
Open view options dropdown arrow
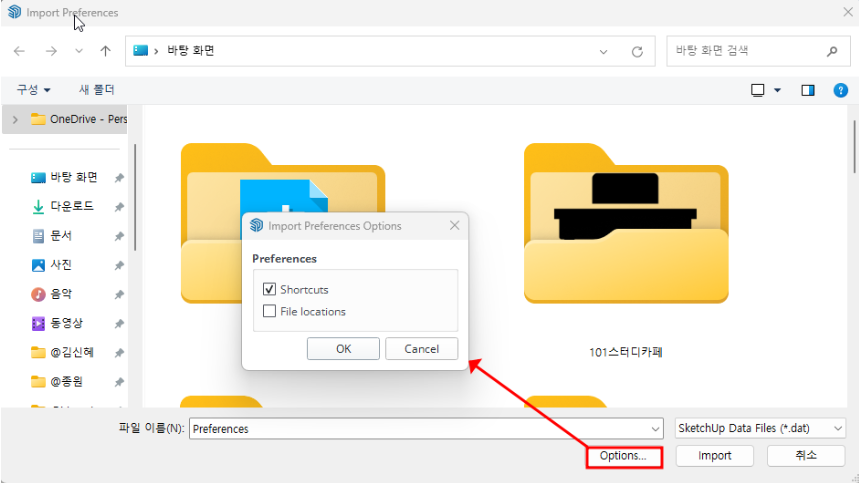(x=777, y=90)
